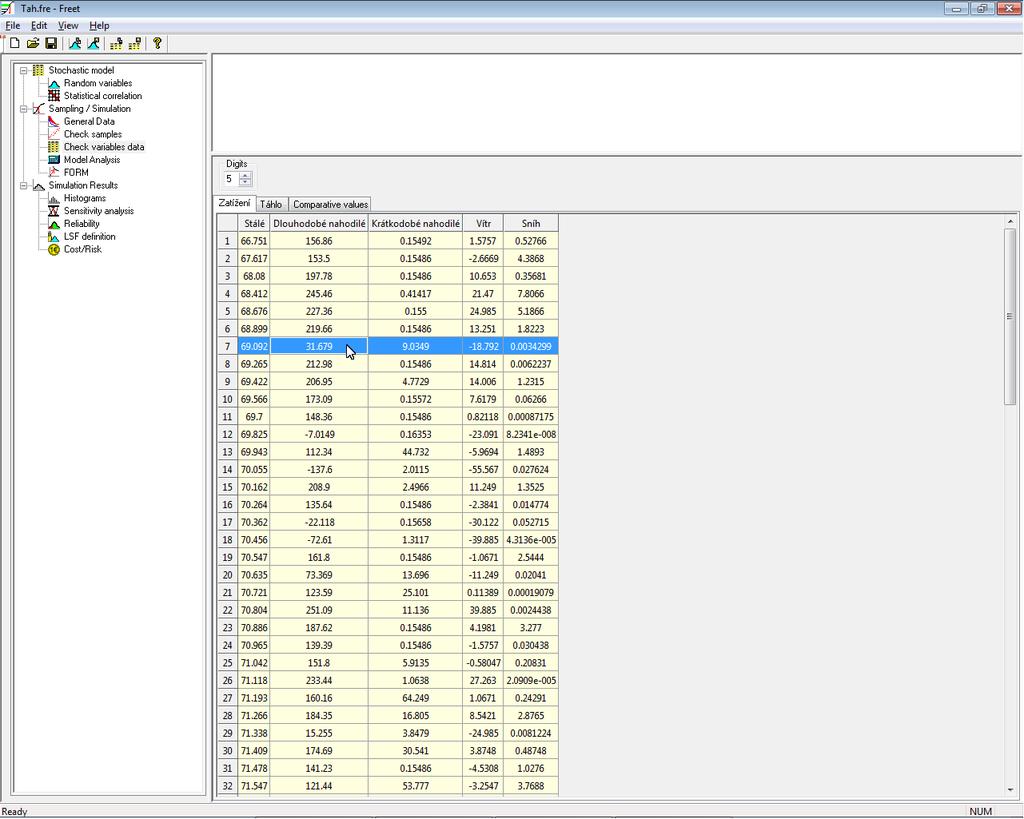Open Statistical correlation tree node
The height and width of the screenshot is (819, 1024).
tap(103, 95)
